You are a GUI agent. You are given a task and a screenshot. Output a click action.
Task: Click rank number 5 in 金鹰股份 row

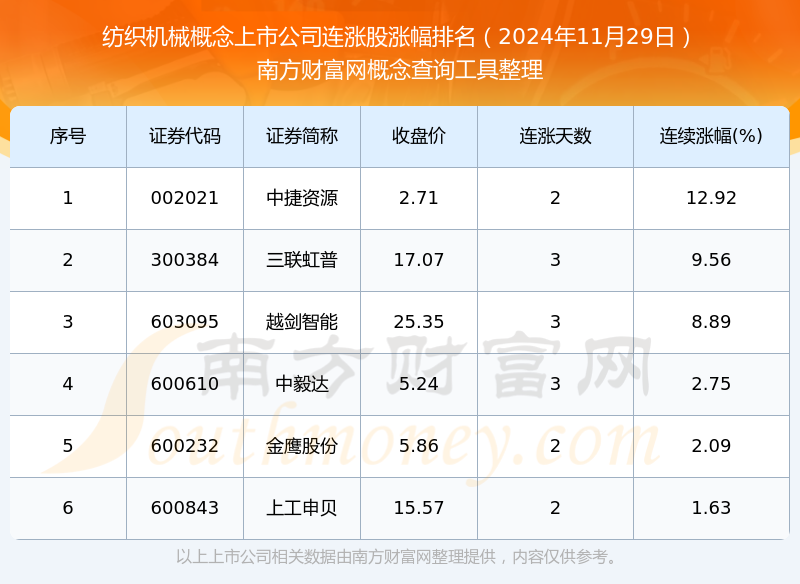point(68,446)
